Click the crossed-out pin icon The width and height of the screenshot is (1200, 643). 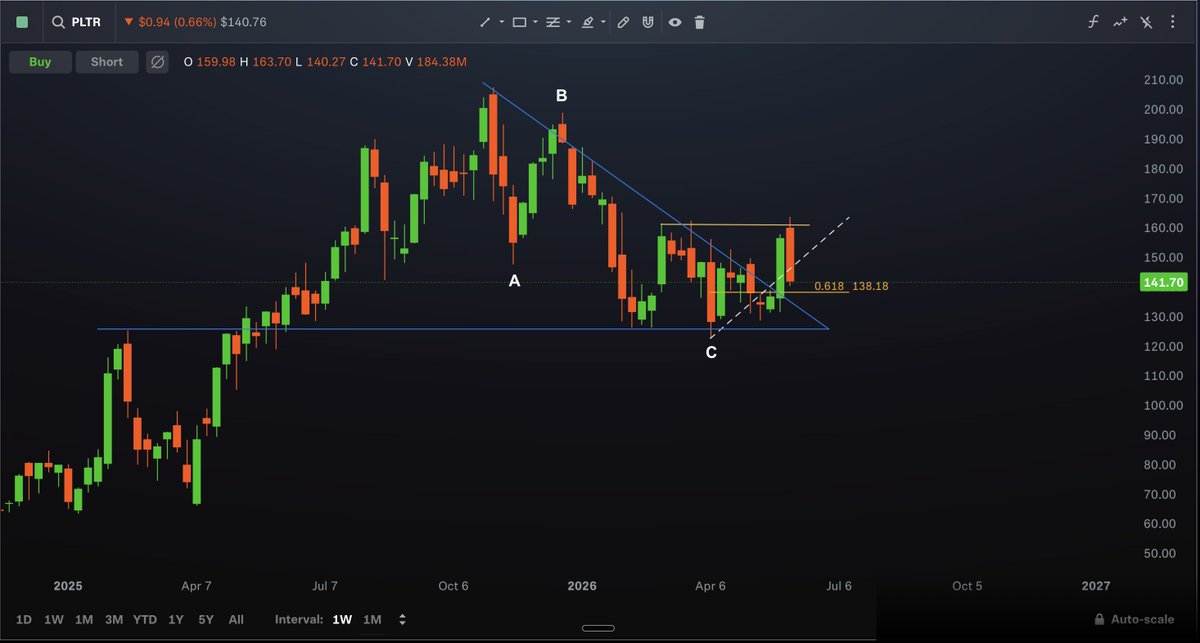1147,22
